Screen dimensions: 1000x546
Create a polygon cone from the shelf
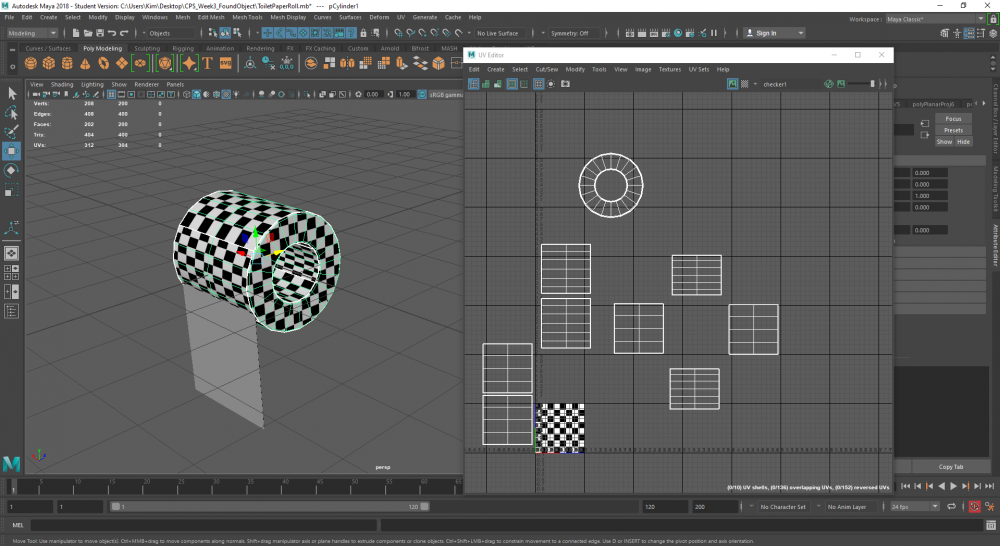85,63
